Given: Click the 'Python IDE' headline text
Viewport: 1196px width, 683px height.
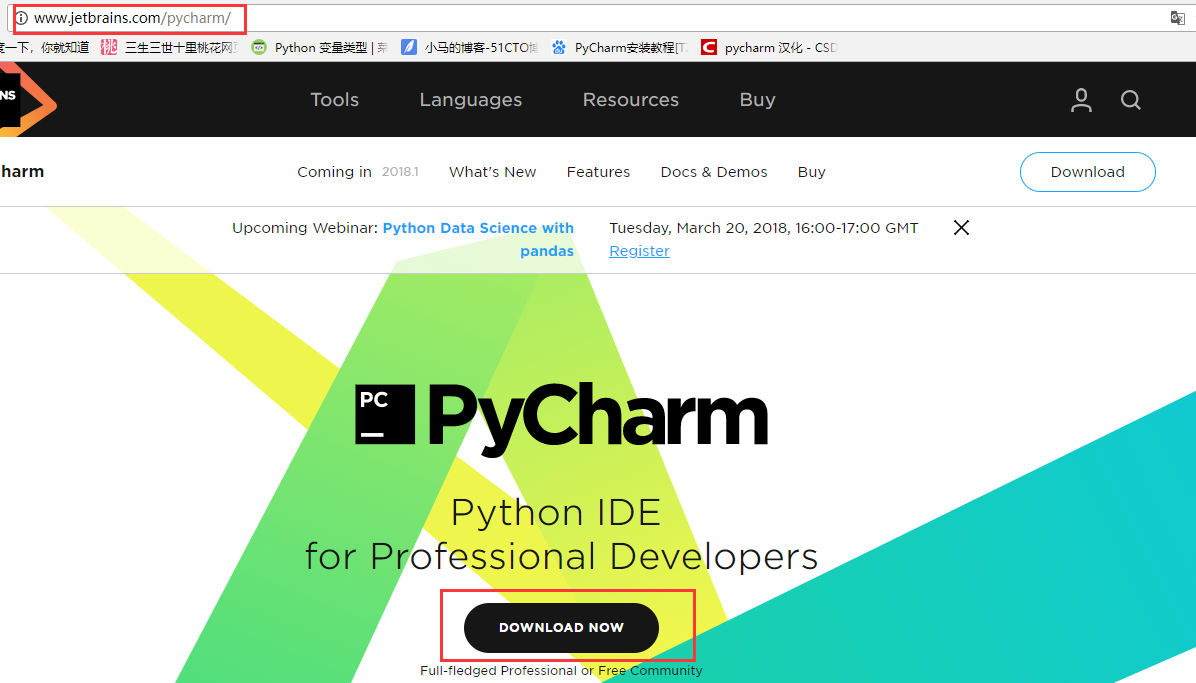Looking at the screenshot, I should point(556,512).
